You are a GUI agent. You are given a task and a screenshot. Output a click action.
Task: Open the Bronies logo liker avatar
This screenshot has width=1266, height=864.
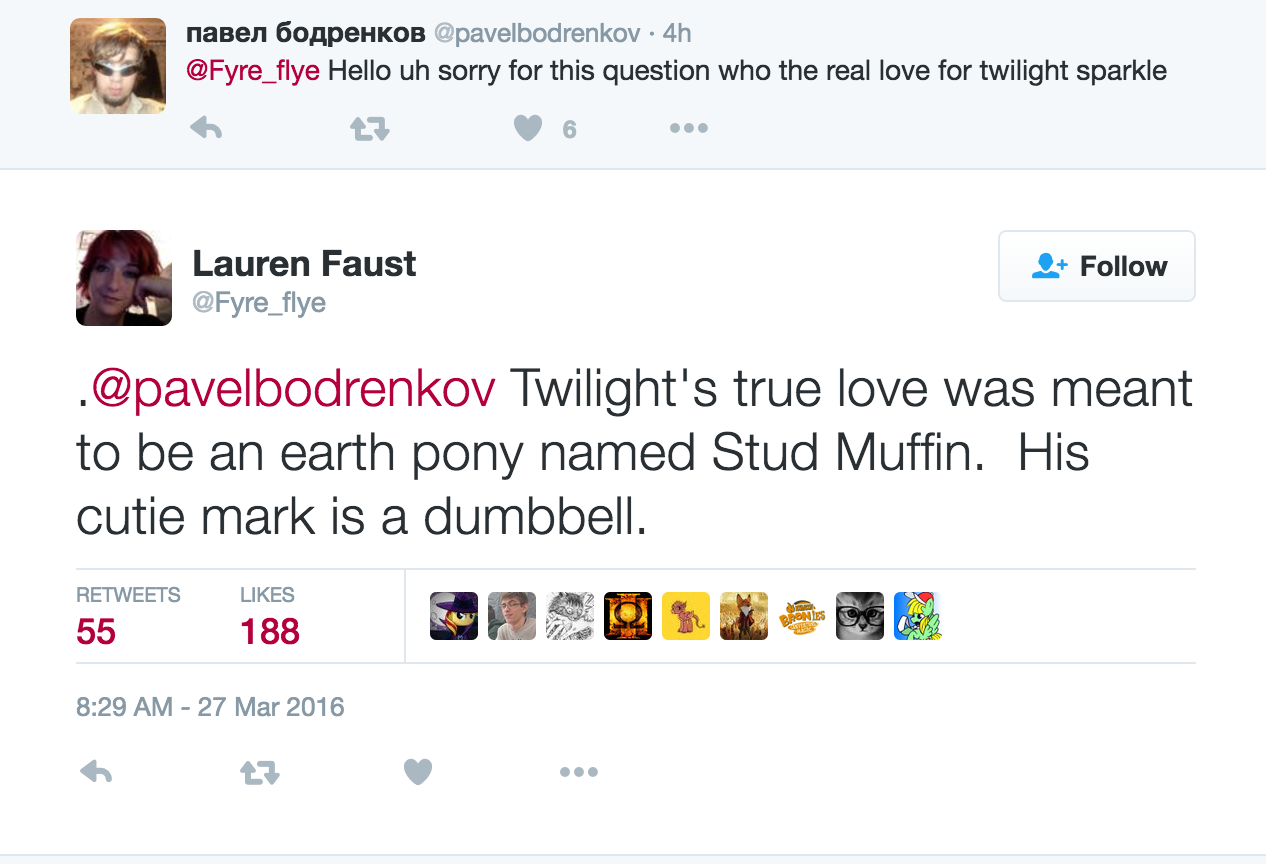click(x=802, y=616)
